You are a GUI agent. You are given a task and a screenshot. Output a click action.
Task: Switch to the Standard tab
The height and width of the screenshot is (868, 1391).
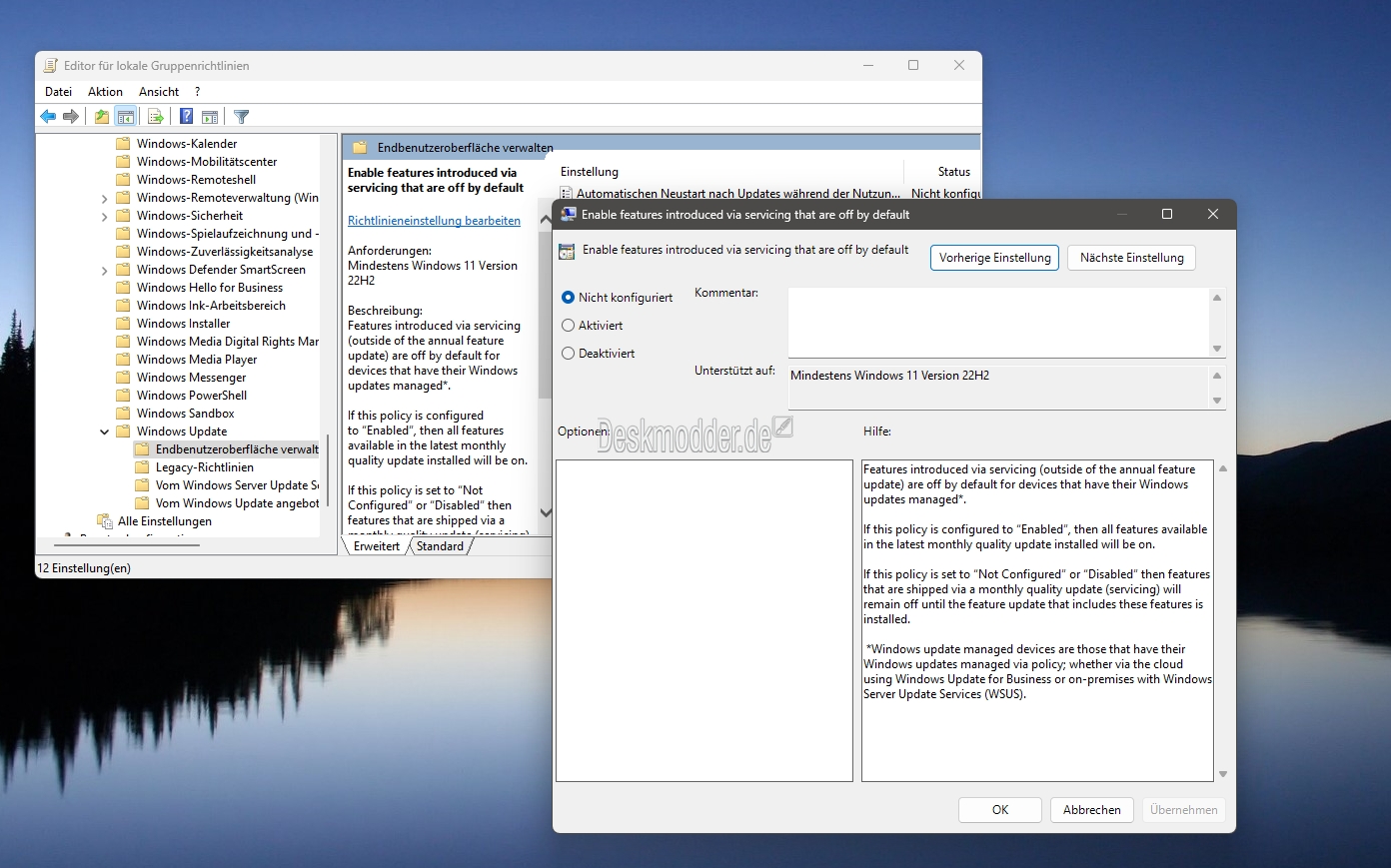440,546
